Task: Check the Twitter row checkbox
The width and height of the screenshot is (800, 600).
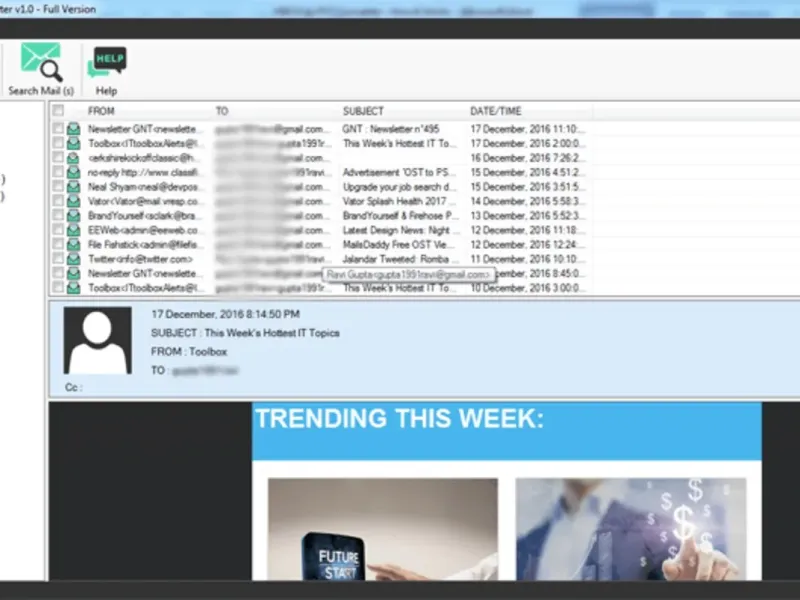Action: [58, 258]
